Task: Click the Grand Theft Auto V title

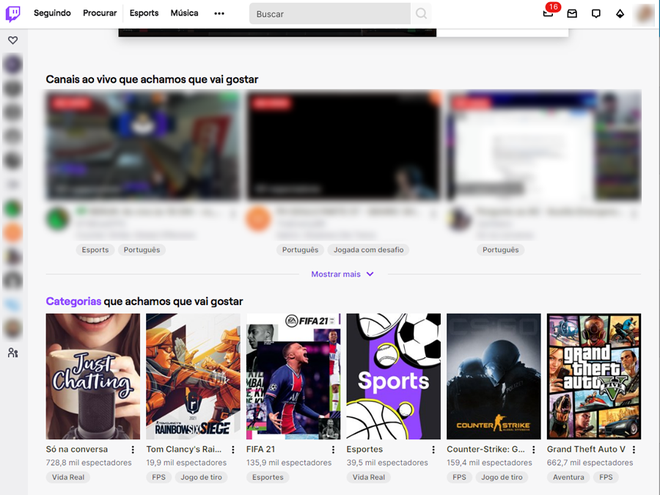Action: pyautogui.click(x=586, y=449)
